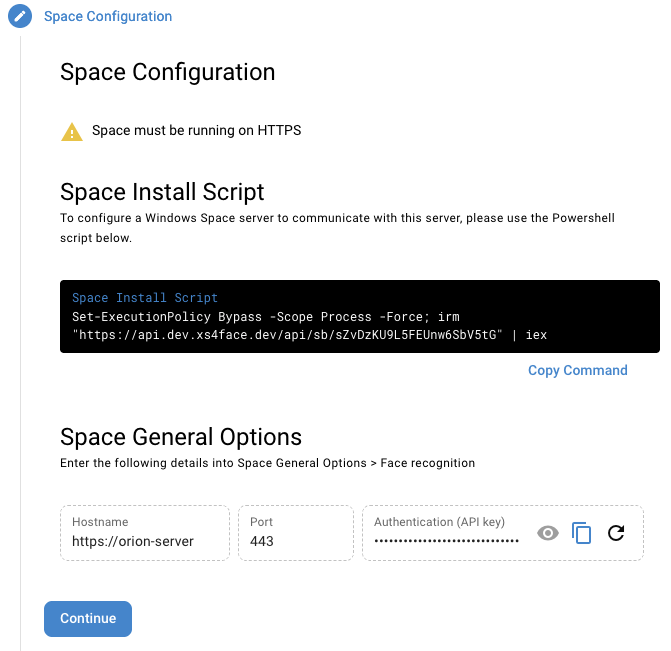Click the Port field showing 443
Image resolution: width=671 pixels, height=651 pixels.
point(296,533)
